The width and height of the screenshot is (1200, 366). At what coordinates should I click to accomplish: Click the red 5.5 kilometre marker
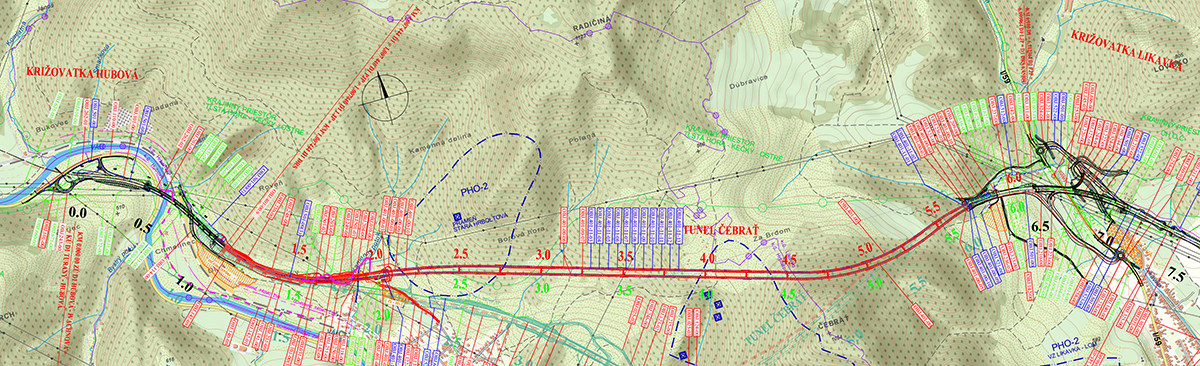pos(935,208)
